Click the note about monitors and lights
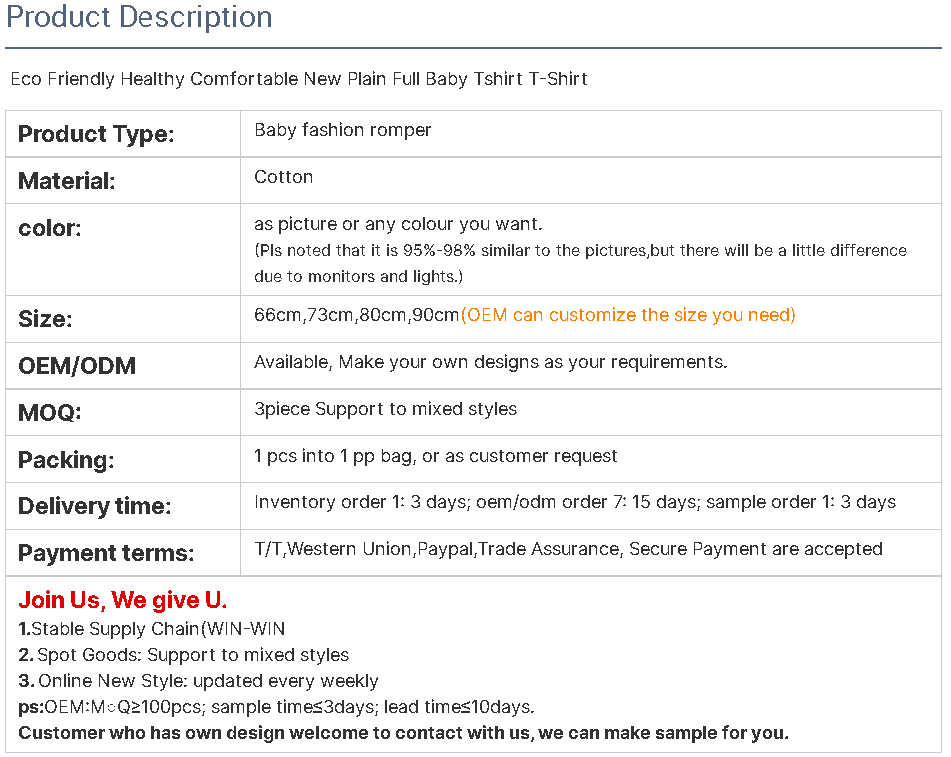The image size is (951, 757). [580, 263]
